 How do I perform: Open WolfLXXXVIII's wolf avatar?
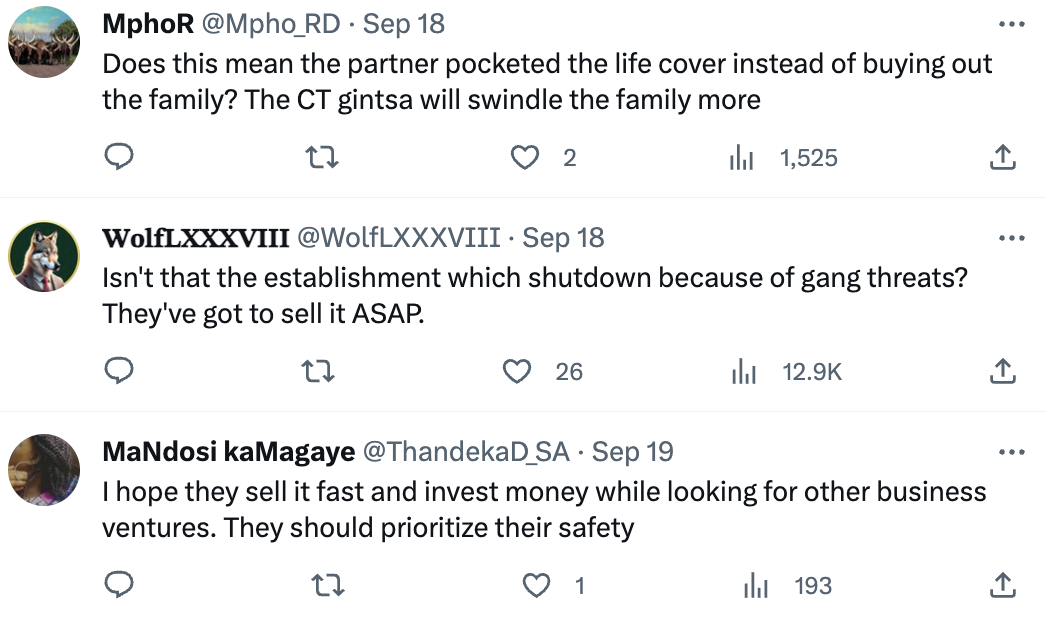[44, 257]
